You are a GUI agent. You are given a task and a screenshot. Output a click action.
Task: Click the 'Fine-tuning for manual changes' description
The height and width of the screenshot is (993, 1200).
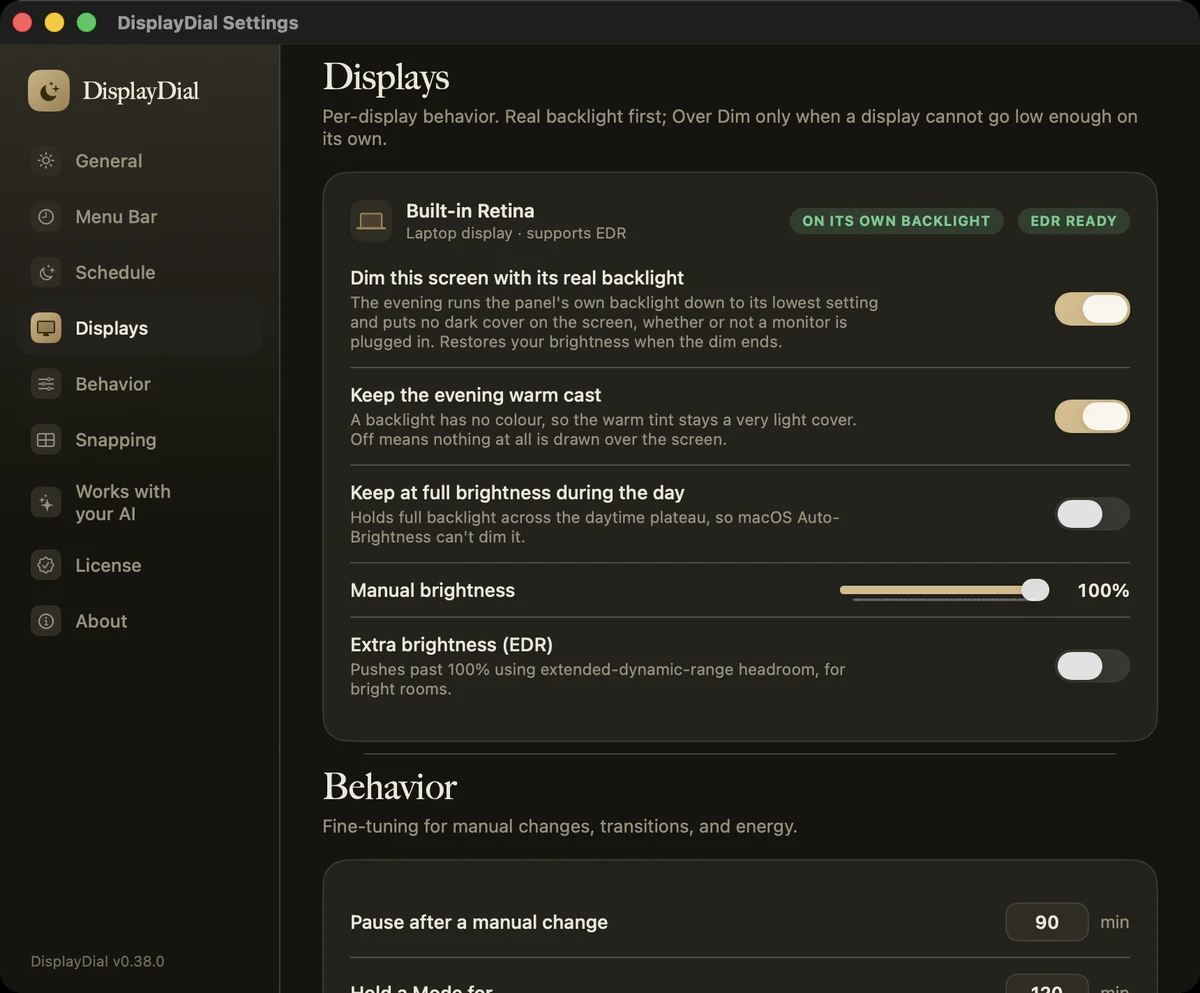(560, 827)
